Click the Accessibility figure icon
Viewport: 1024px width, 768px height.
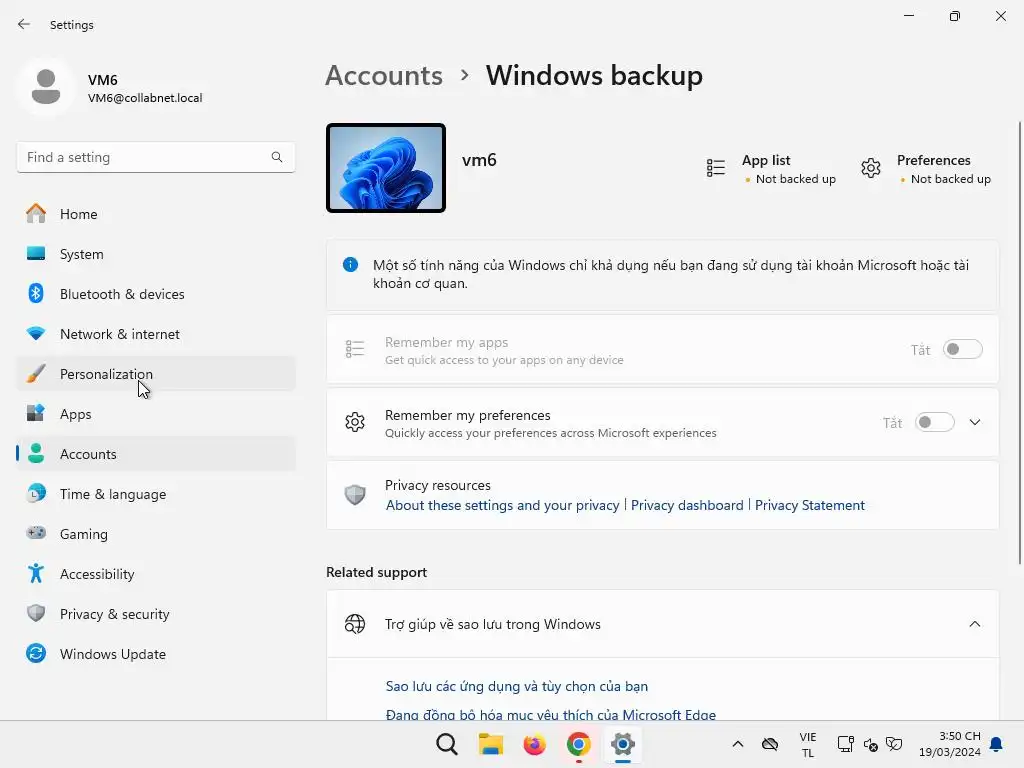coord(36,573)
